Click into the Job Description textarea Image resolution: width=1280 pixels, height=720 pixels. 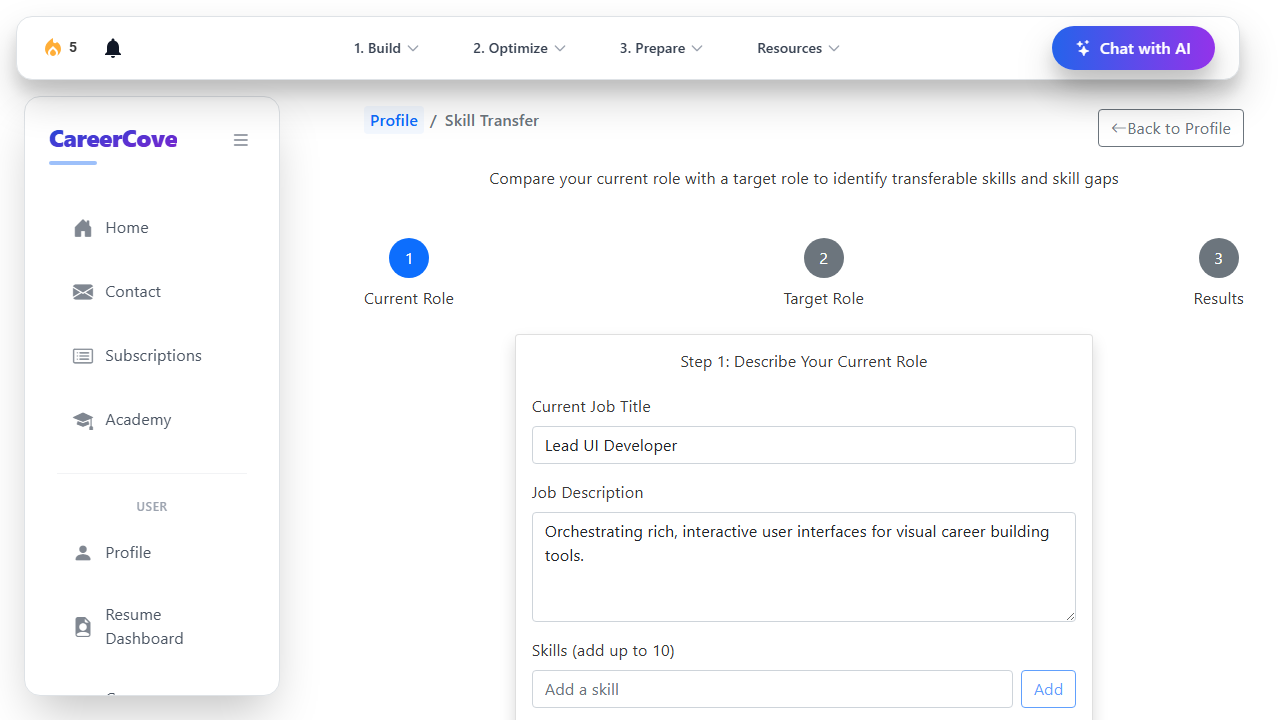point(804,567)
